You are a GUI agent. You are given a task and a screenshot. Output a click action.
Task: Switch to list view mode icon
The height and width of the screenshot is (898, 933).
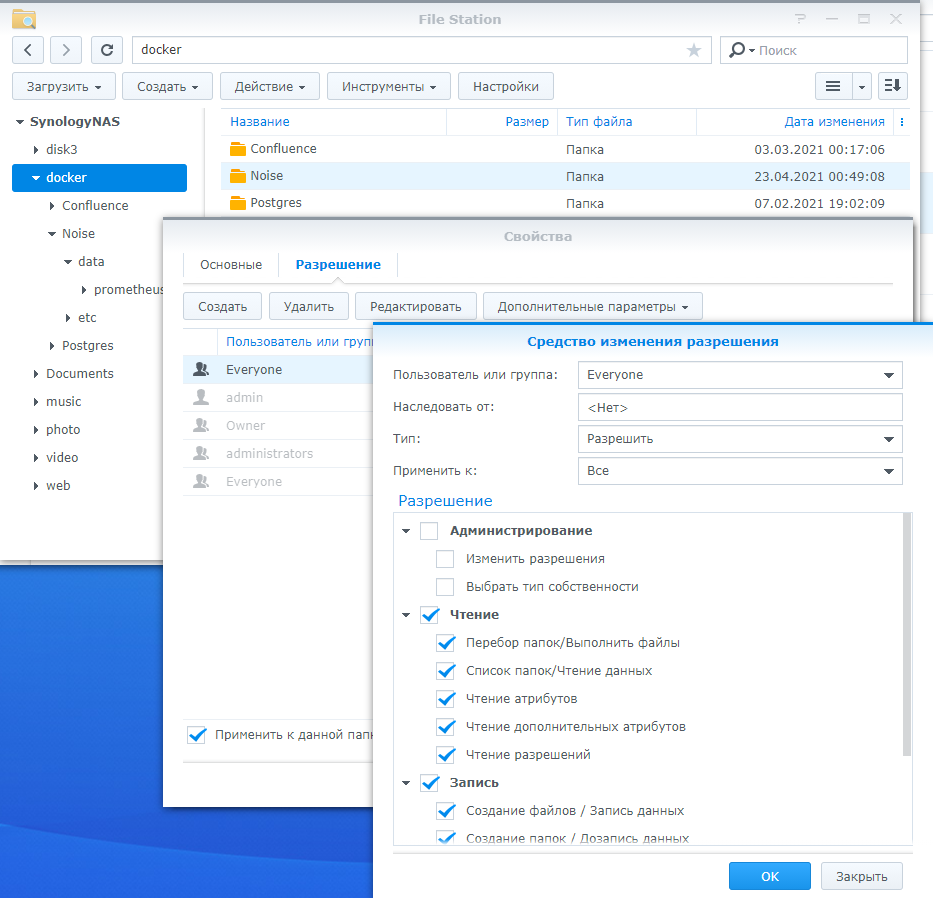tap(832, 87)
